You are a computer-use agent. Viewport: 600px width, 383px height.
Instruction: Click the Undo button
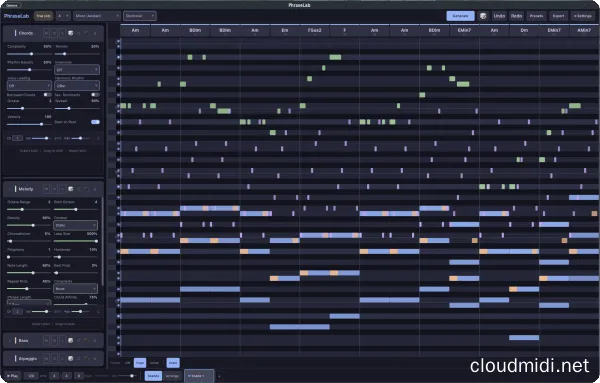click(x=499, y=16)
